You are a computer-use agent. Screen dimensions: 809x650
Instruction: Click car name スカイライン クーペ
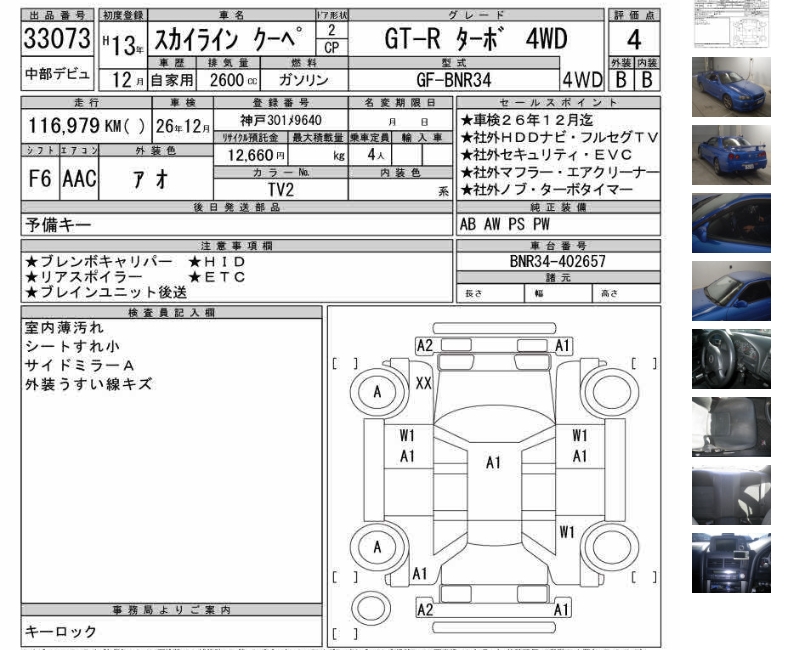[x=230, y=39]
